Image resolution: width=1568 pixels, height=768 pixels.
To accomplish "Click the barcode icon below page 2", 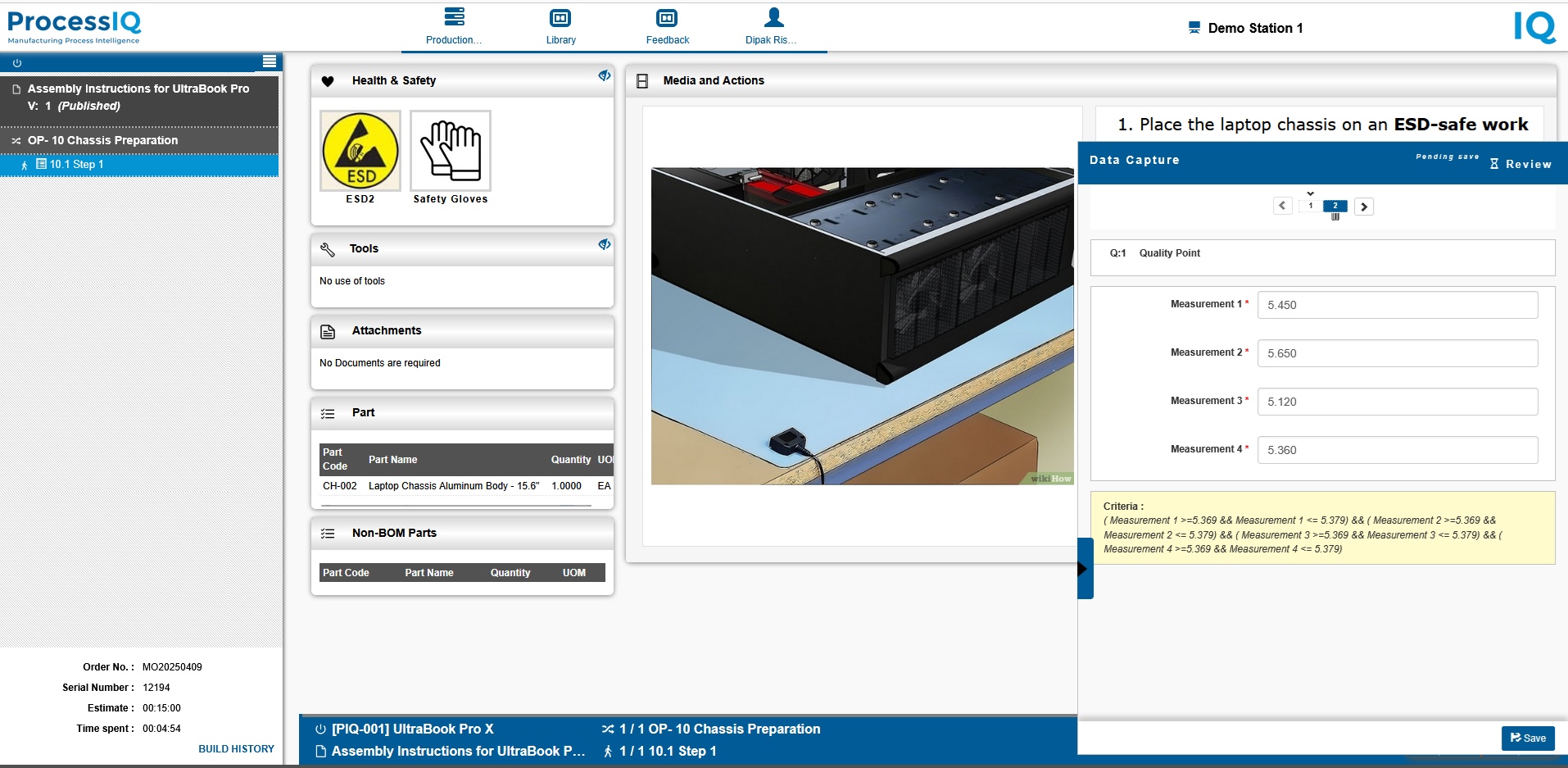I will (x=1335, y=216).
